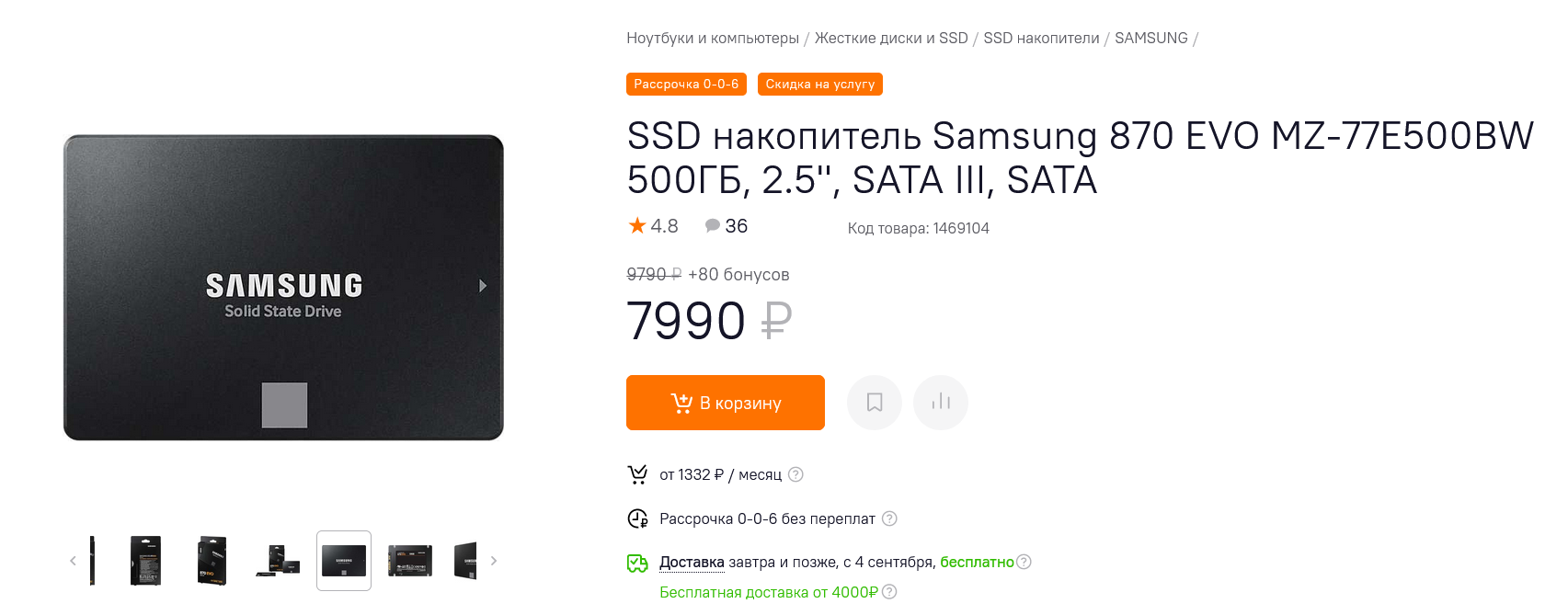Open the SAMSUNG brand breadcrumb
This screenshot has height=615, width=1568.
pos(1150,39)
